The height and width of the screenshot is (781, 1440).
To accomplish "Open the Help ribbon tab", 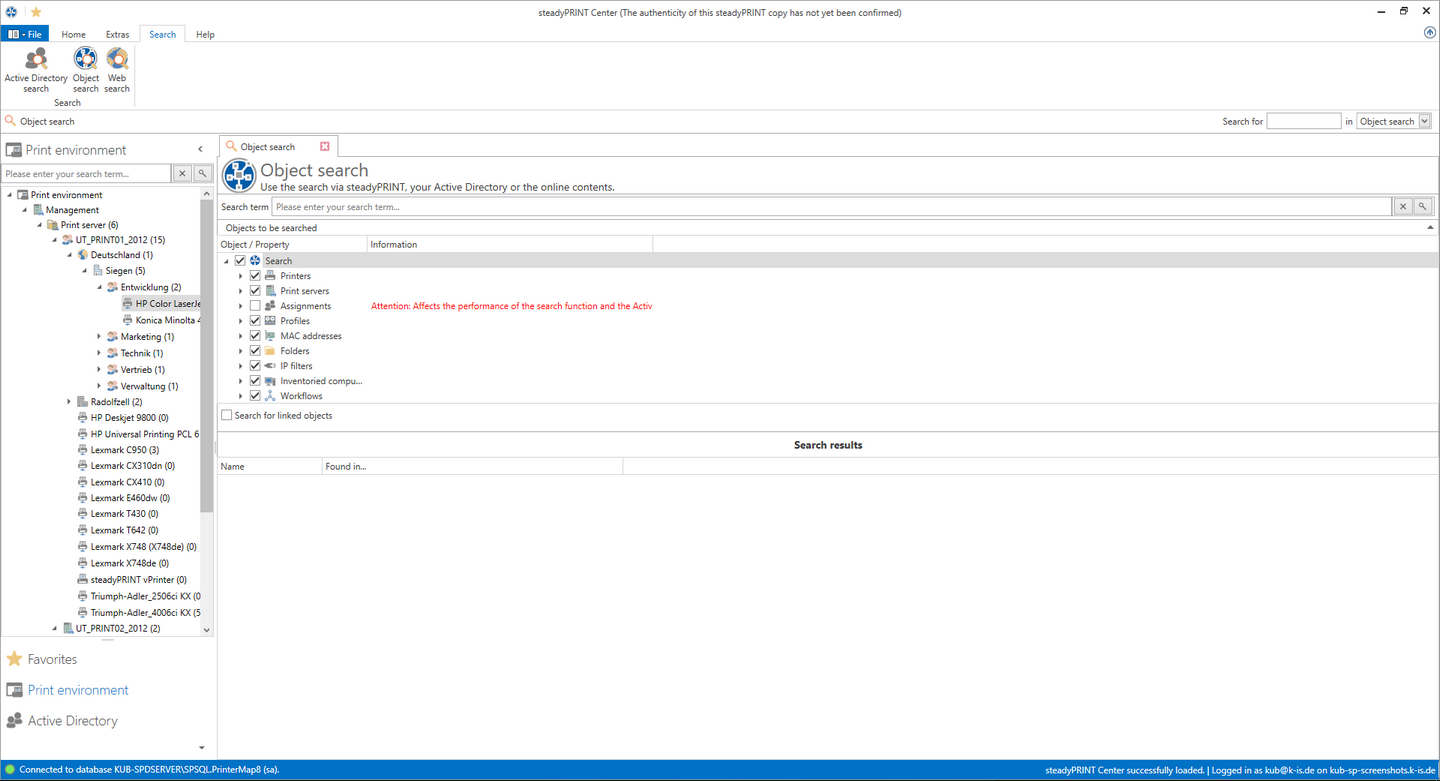I will click(x=205, y=34).
